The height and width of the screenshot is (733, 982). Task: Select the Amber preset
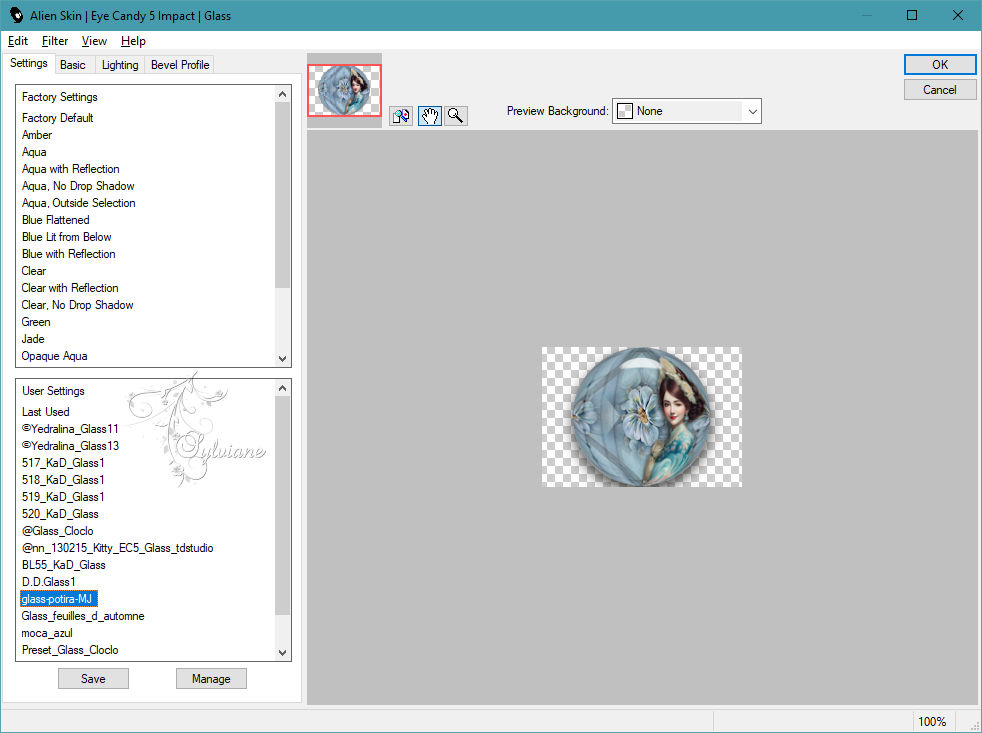point(37,135)
